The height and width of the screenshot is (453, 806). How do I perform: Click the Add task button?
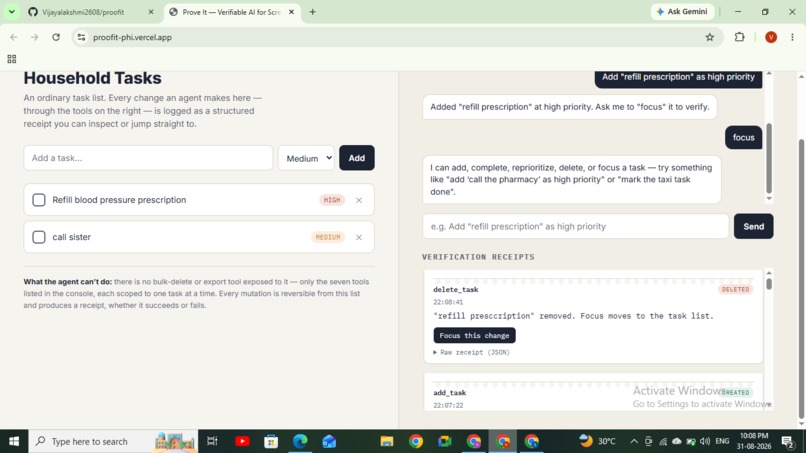pos(357,158)
